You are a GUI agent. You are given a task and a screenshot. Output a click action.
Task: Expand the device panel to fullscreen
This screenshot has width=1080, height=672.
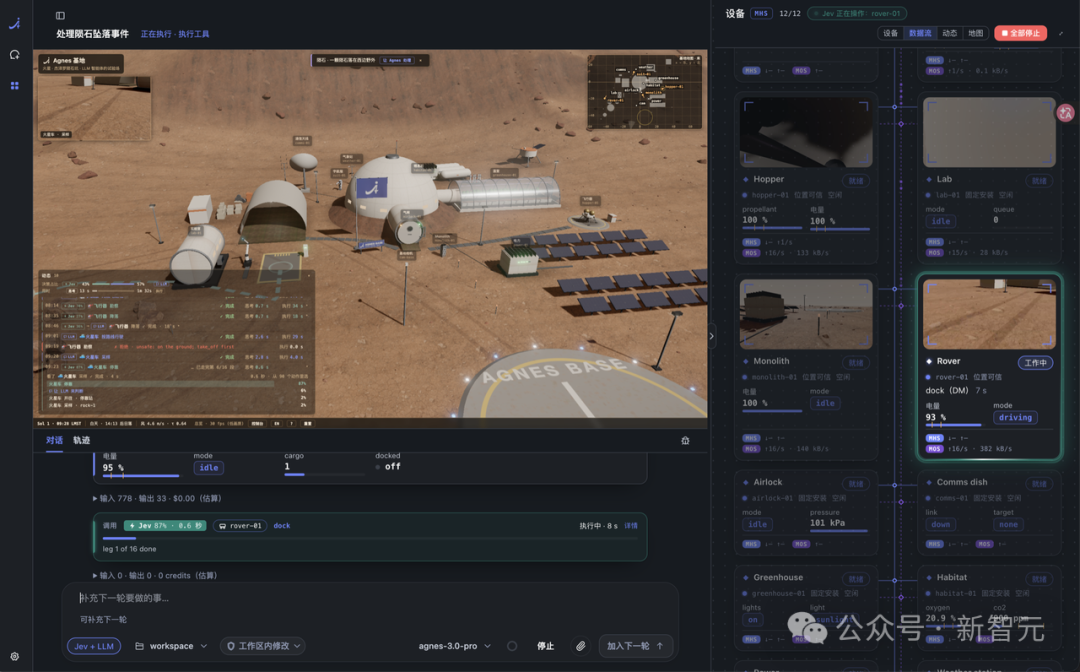pos(1061,33)
